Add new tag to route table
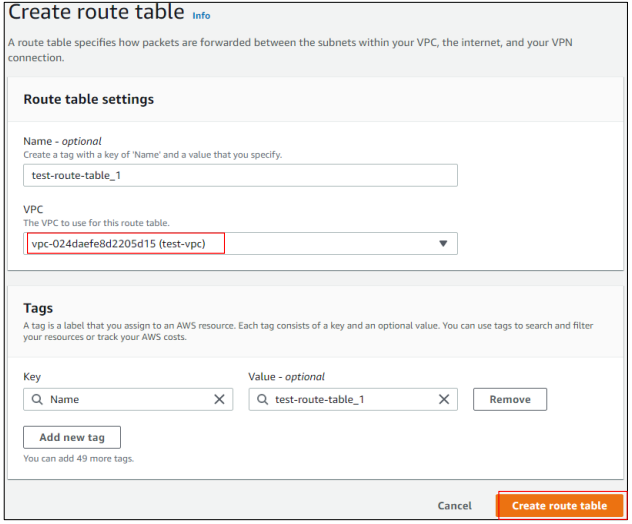The height and width of the screenshot is (524, 632). [x=72, y=437]
